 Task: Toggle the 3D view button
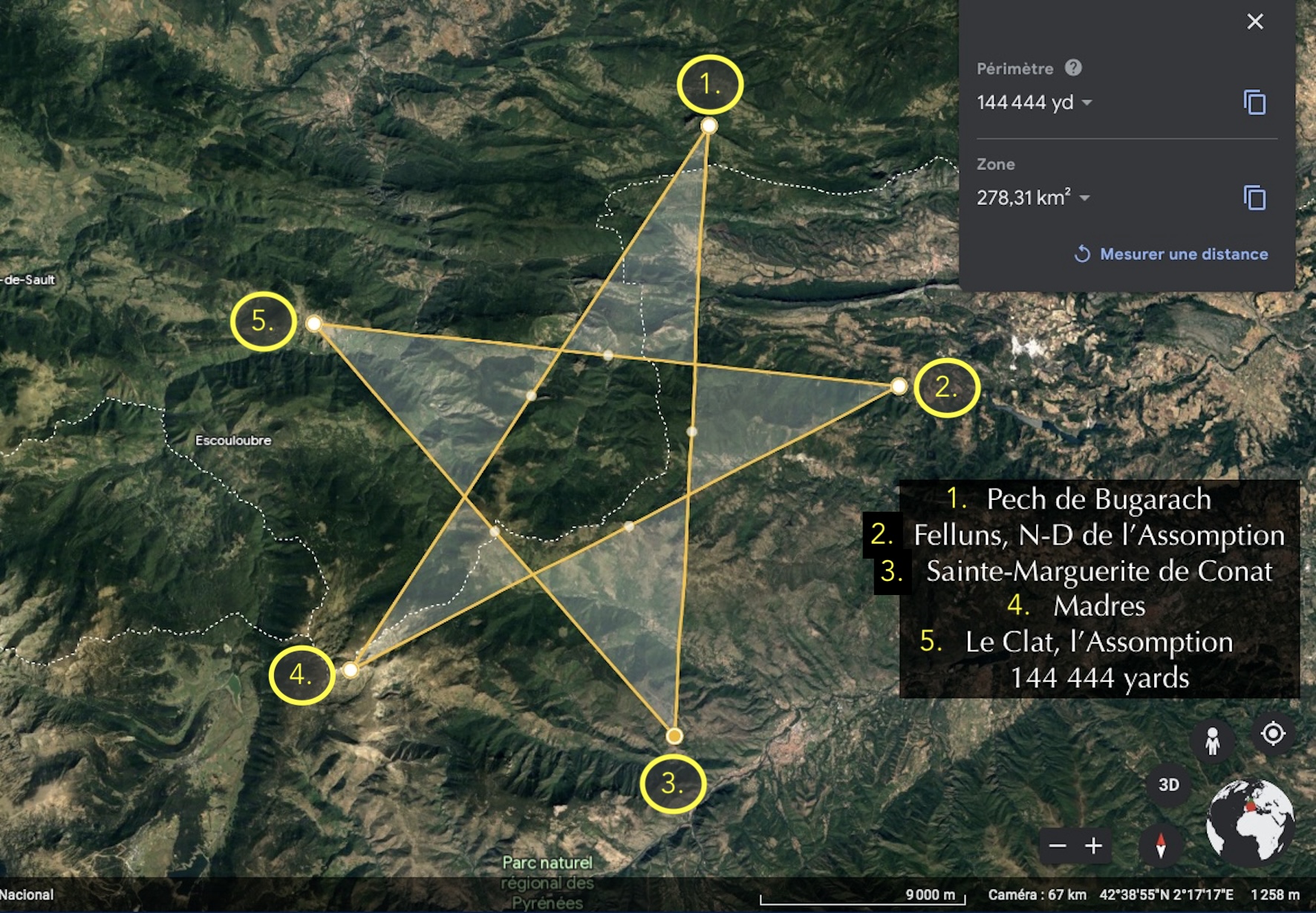pyautogui.click(x=1169, y=784)
